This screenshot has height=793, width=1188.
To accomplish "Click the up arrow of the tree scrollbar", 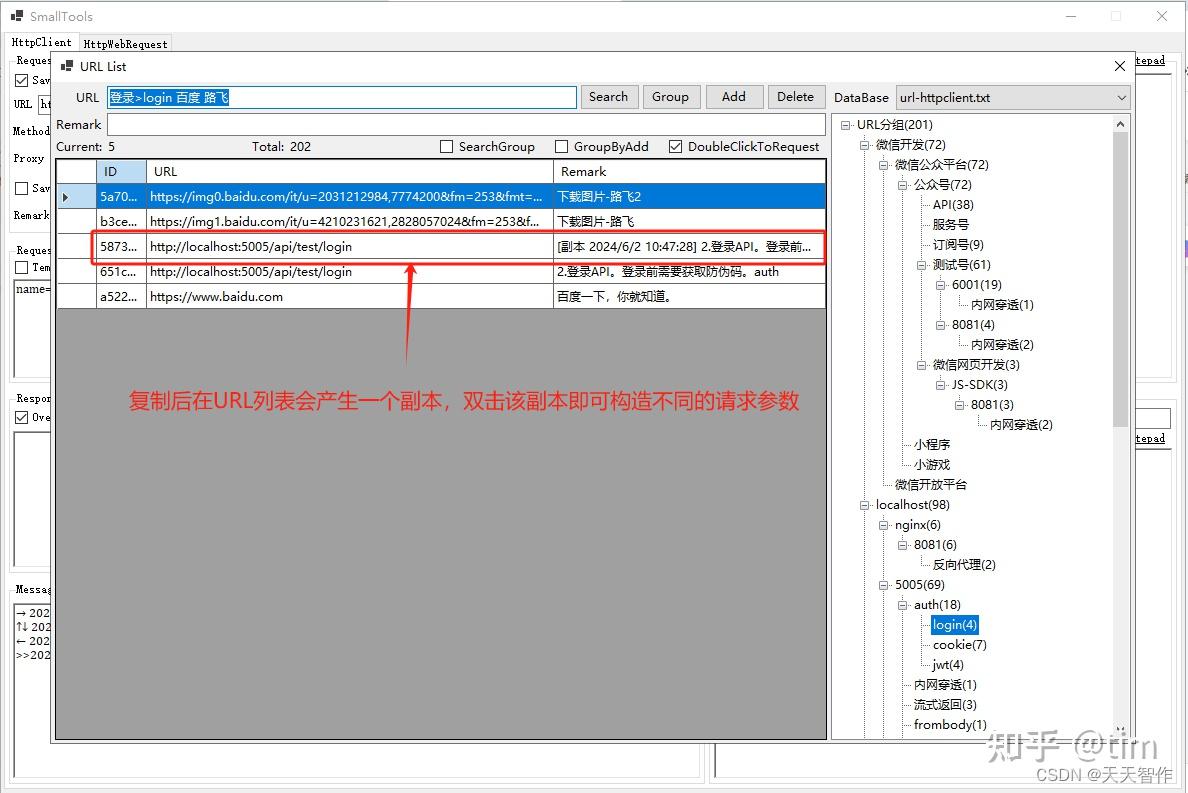I will (x=1121, y=124).
